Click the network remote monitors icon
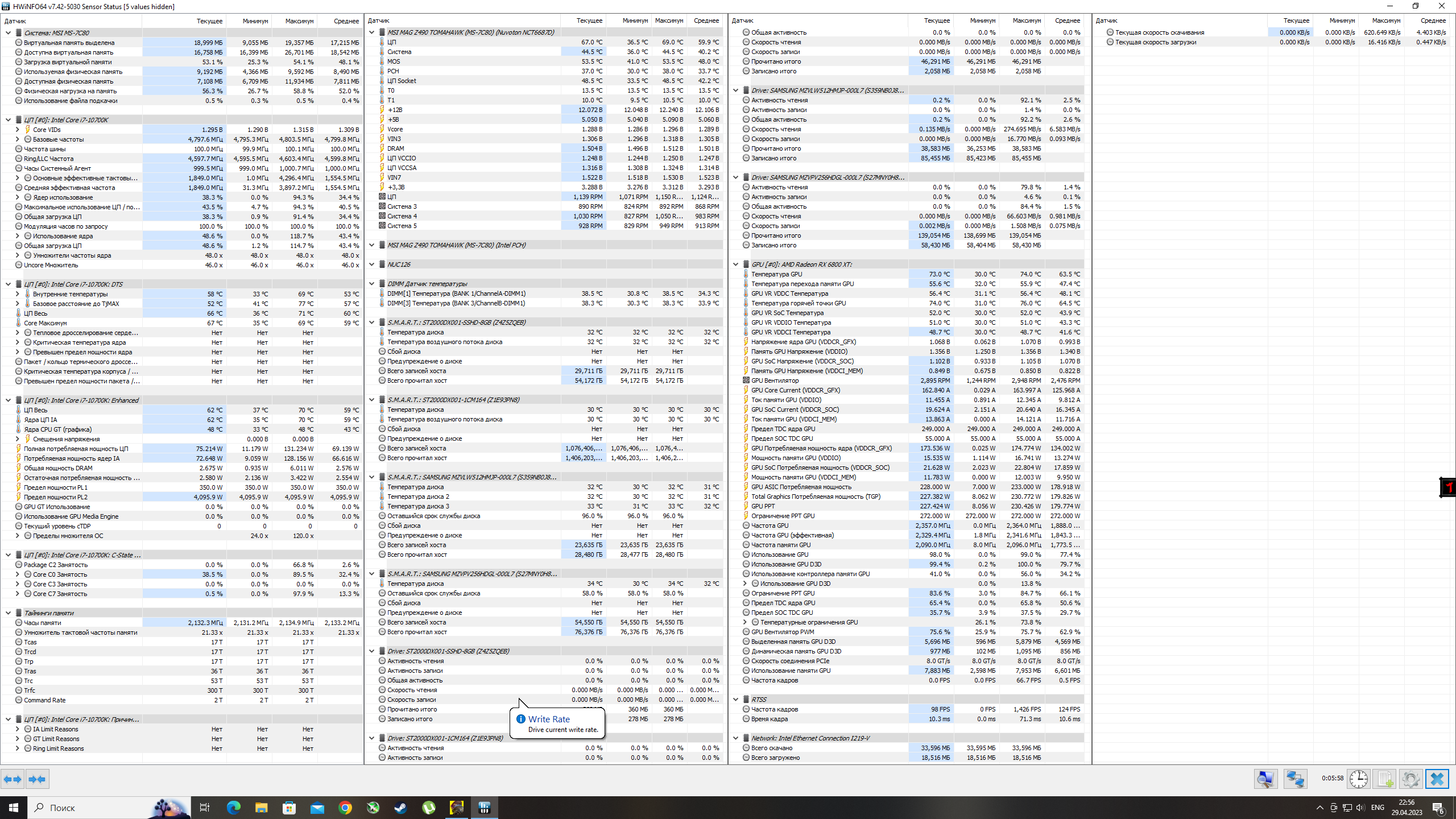The image size is (1456, 819). point(1295,779)
